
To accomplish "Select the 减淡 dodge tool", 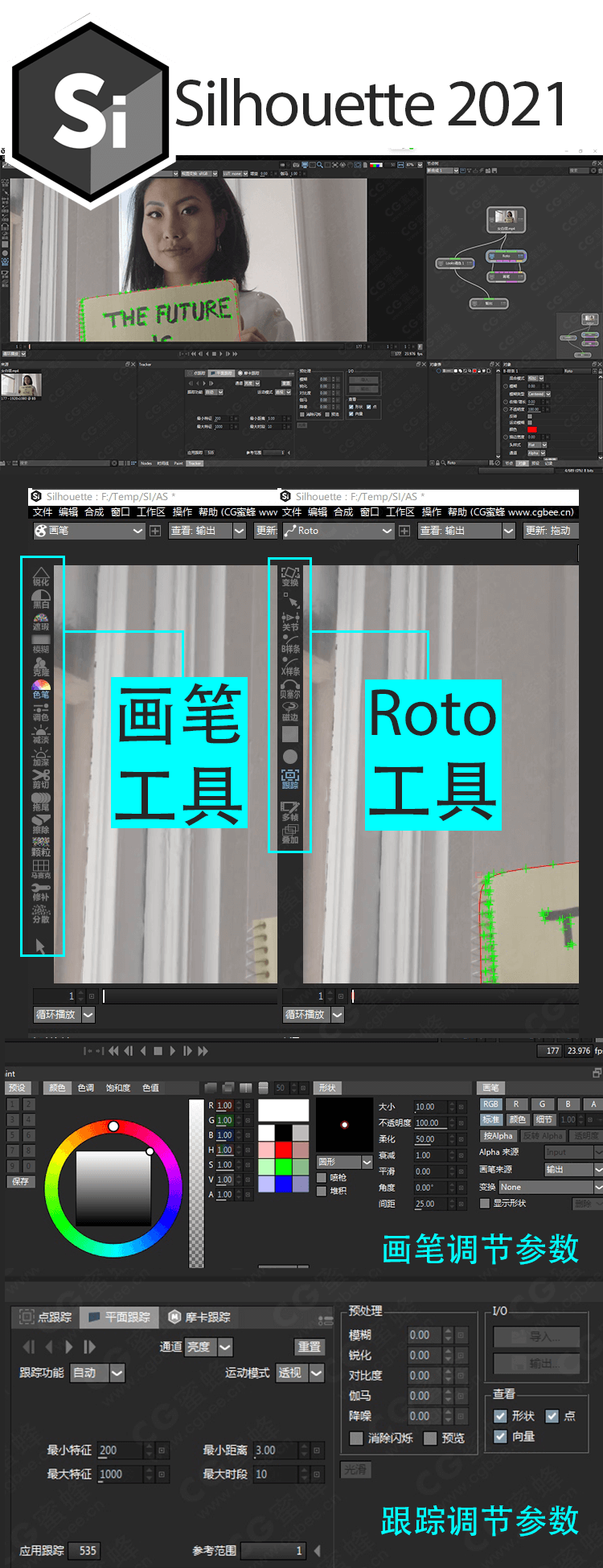I will [41, 733].
